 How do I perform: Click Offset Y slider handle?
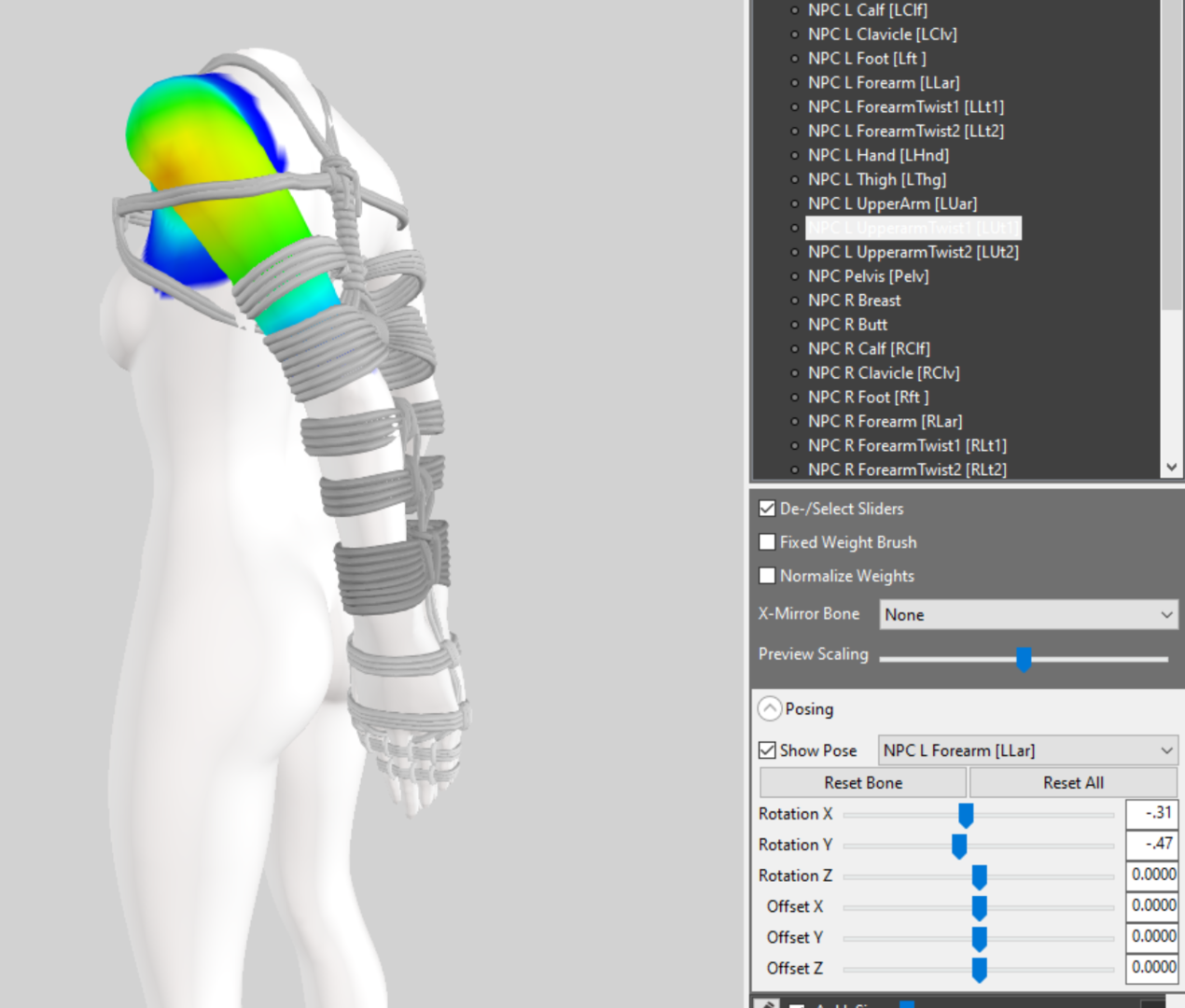(979, 938)
